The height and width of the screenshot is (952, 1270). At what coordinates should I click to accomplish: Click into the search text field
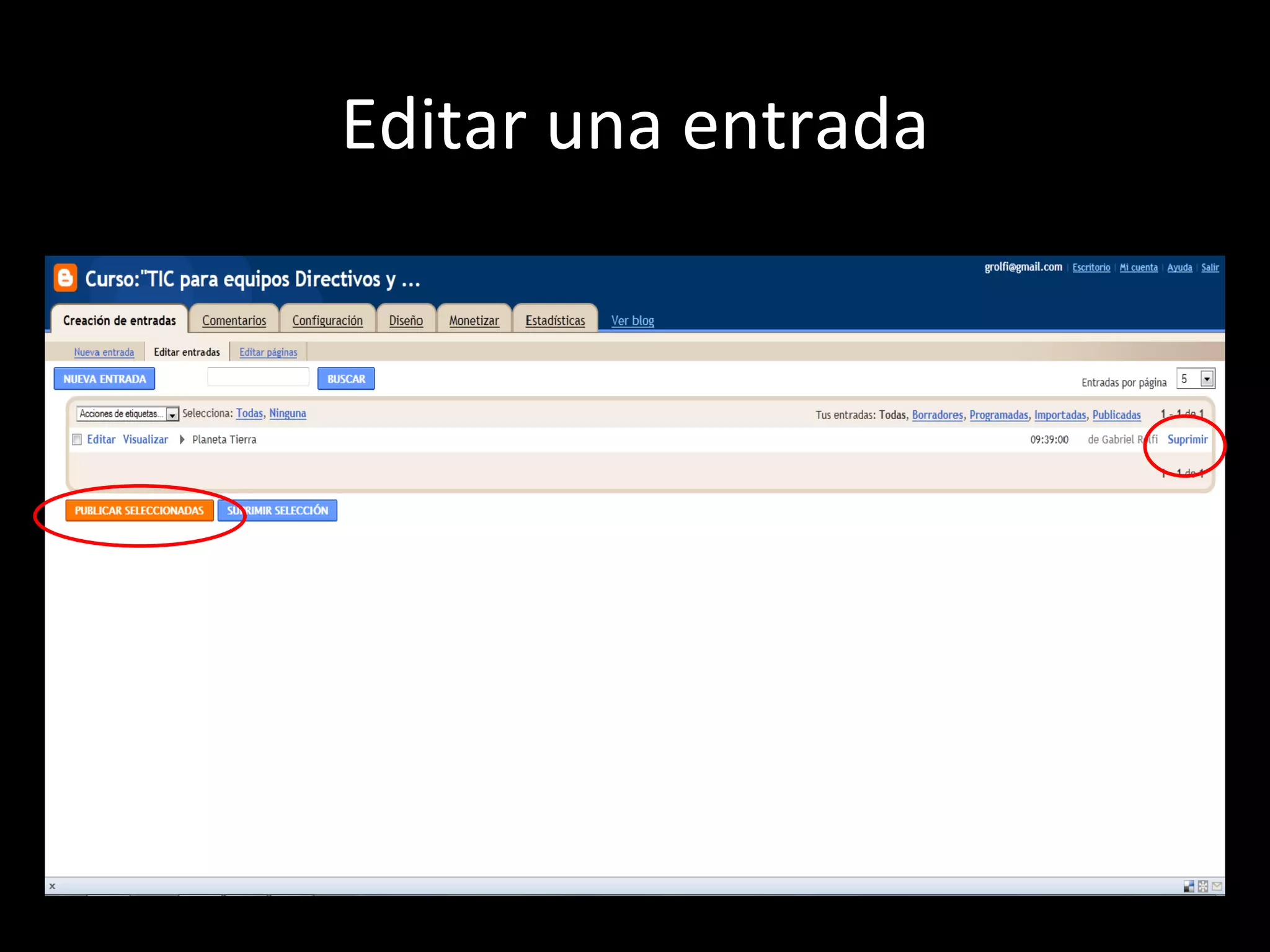[258, 377]
